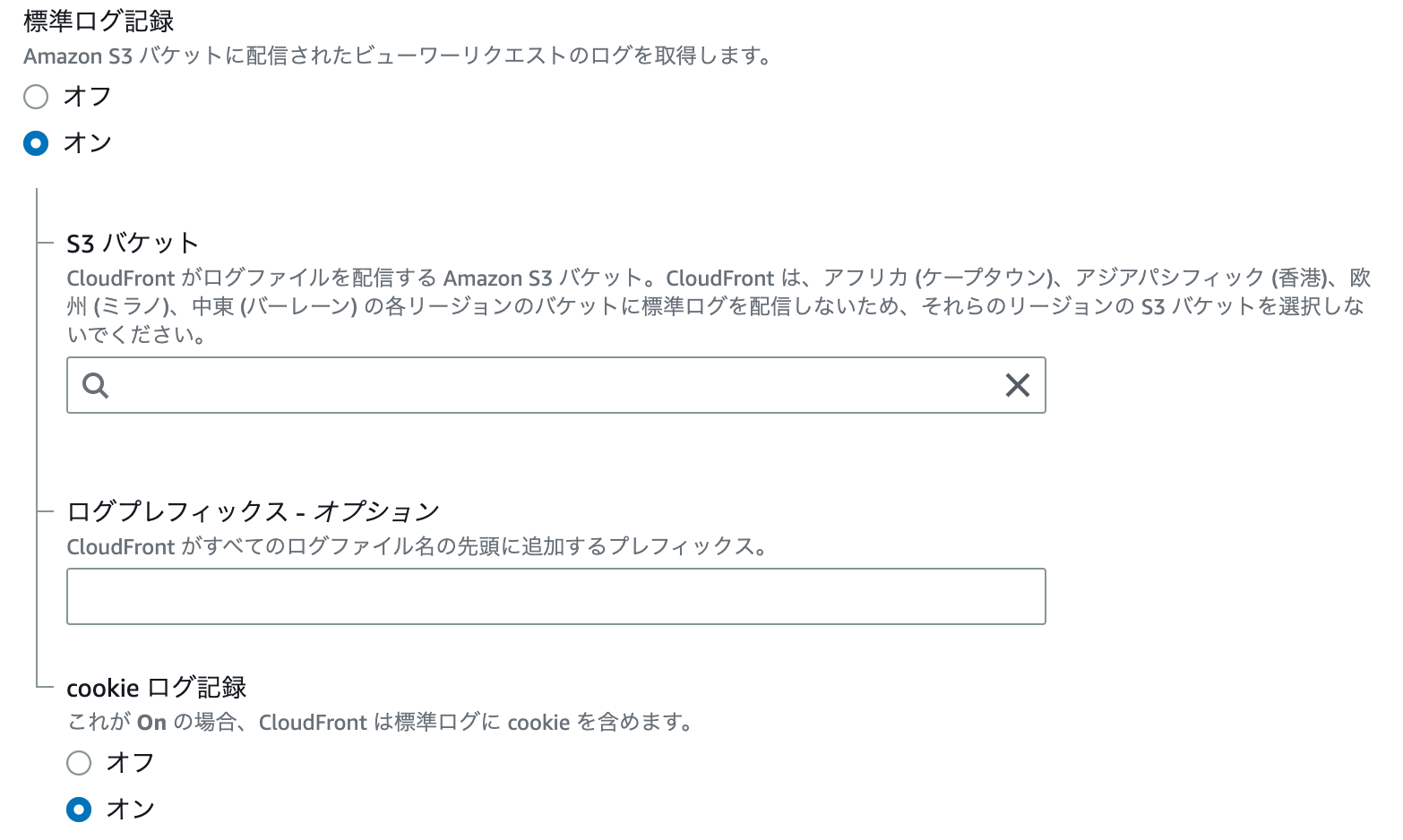Viewport: 1403px width, 840px height.
Task: Clear the S3 bucket field using the X icon
Action: [x=1018, y=385]
